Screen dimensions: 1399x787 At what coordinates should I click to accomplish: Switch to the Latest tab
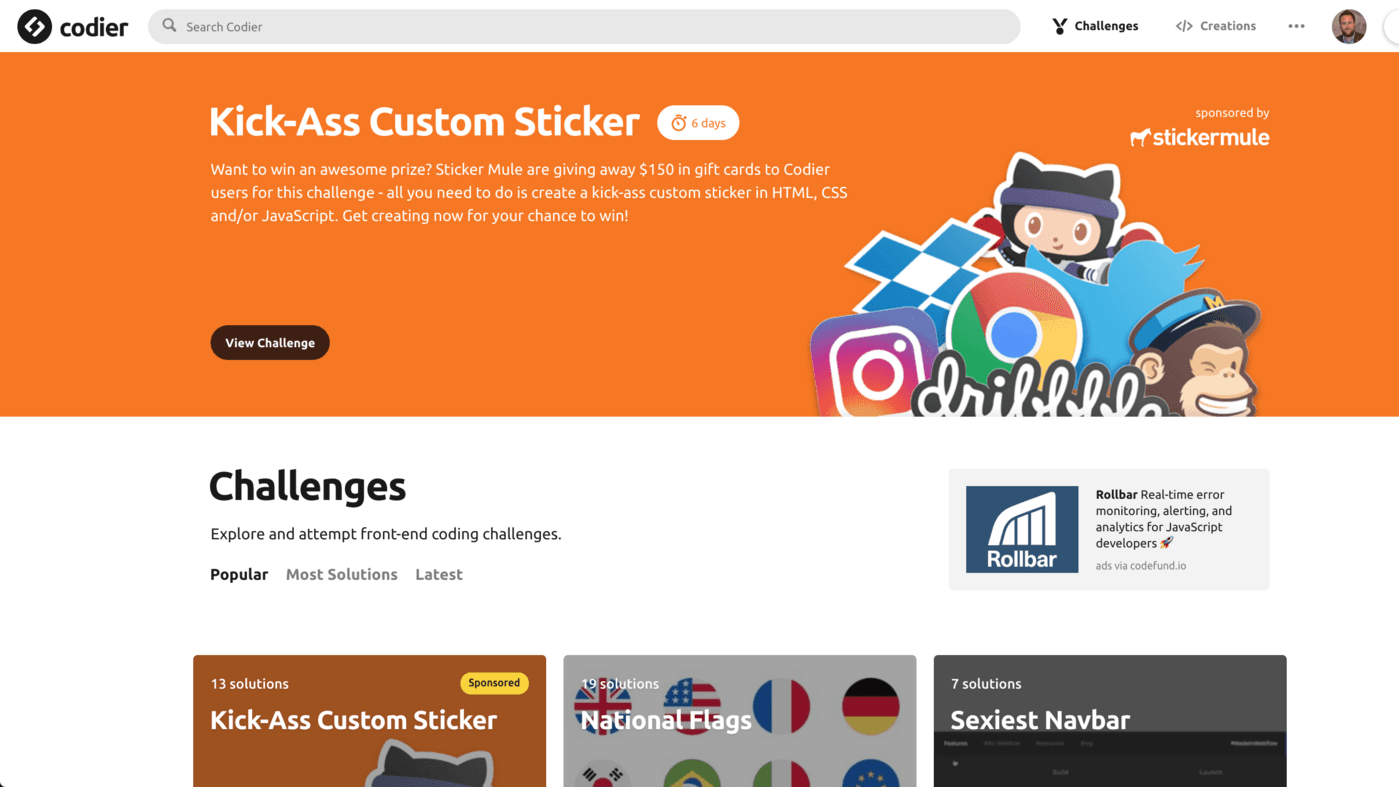coord(439,574)
